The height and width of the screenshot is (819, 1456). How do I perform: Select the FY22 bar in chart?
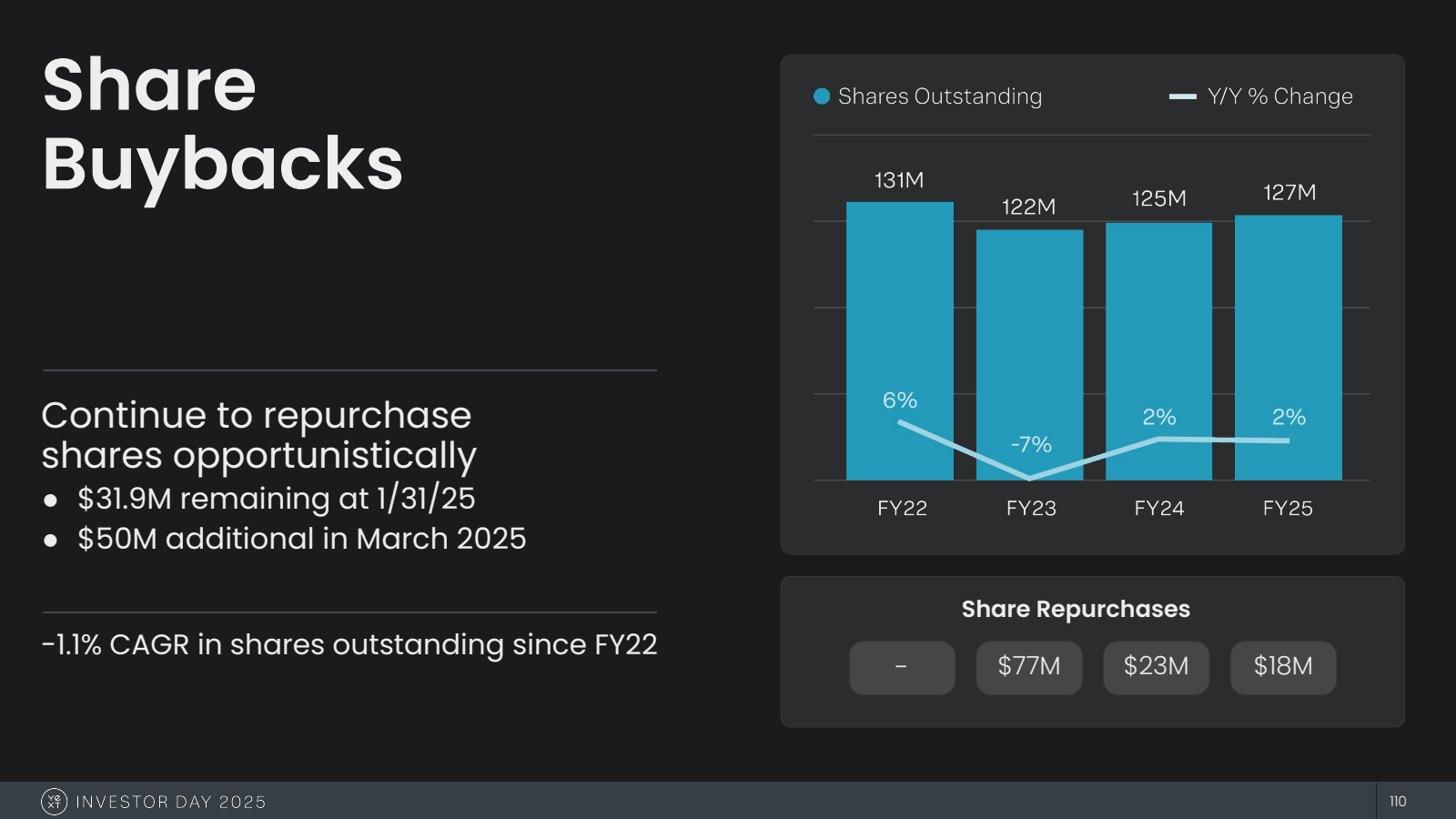pyautogui.click(x=900, y=340)
